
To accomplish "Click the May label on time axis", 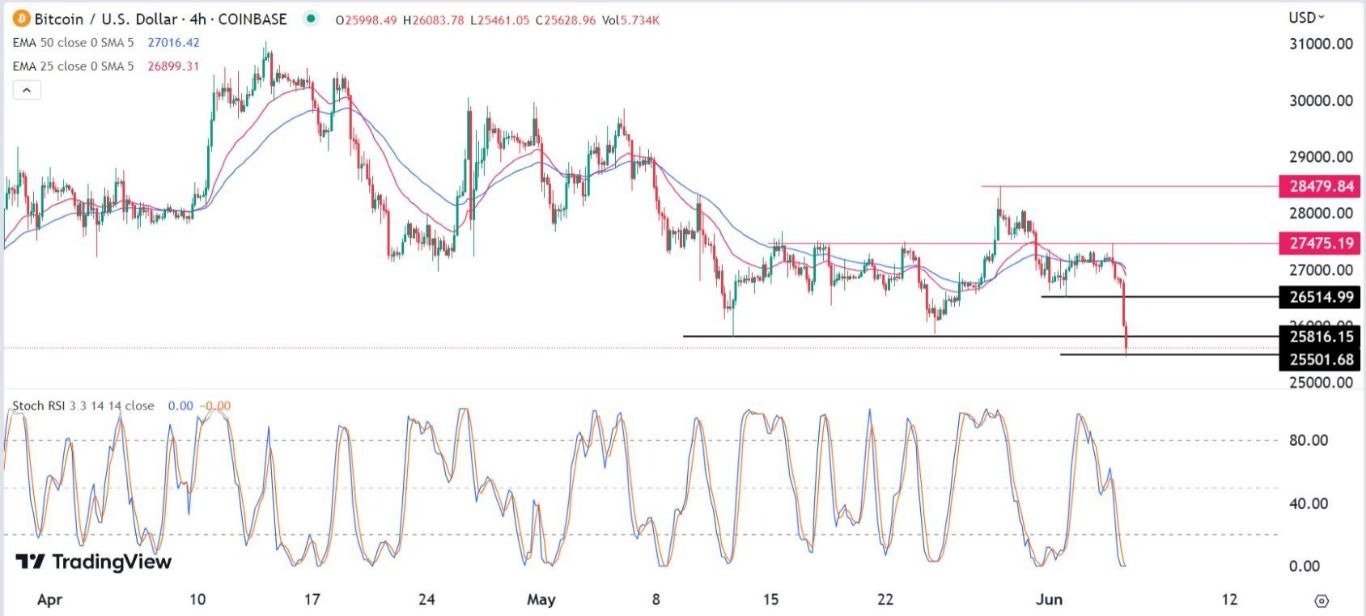I will click(x=541, y=599).
